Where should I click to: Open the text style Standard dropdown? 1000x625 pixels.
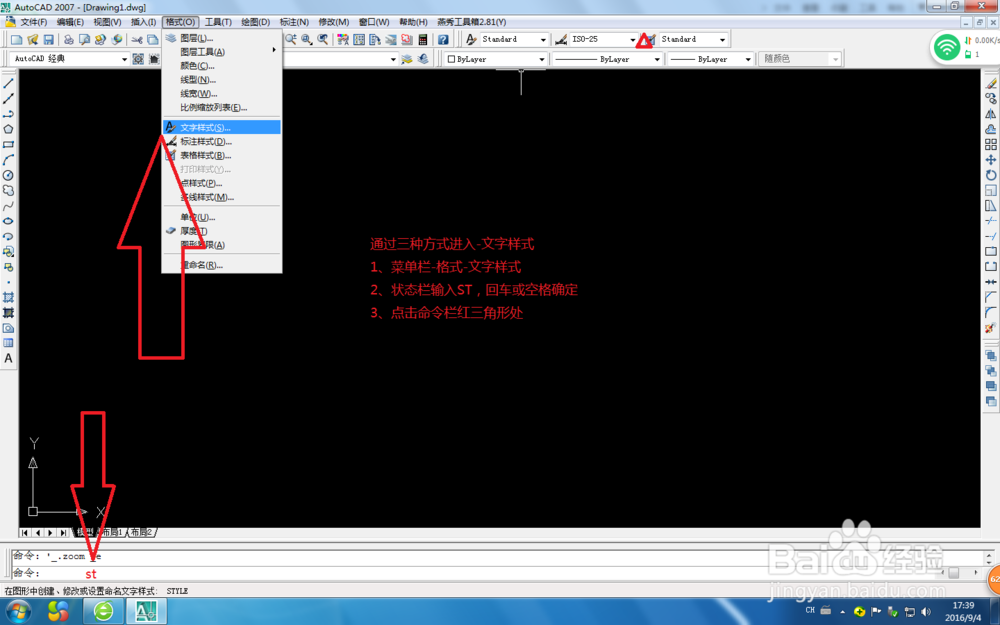[514, 40]
